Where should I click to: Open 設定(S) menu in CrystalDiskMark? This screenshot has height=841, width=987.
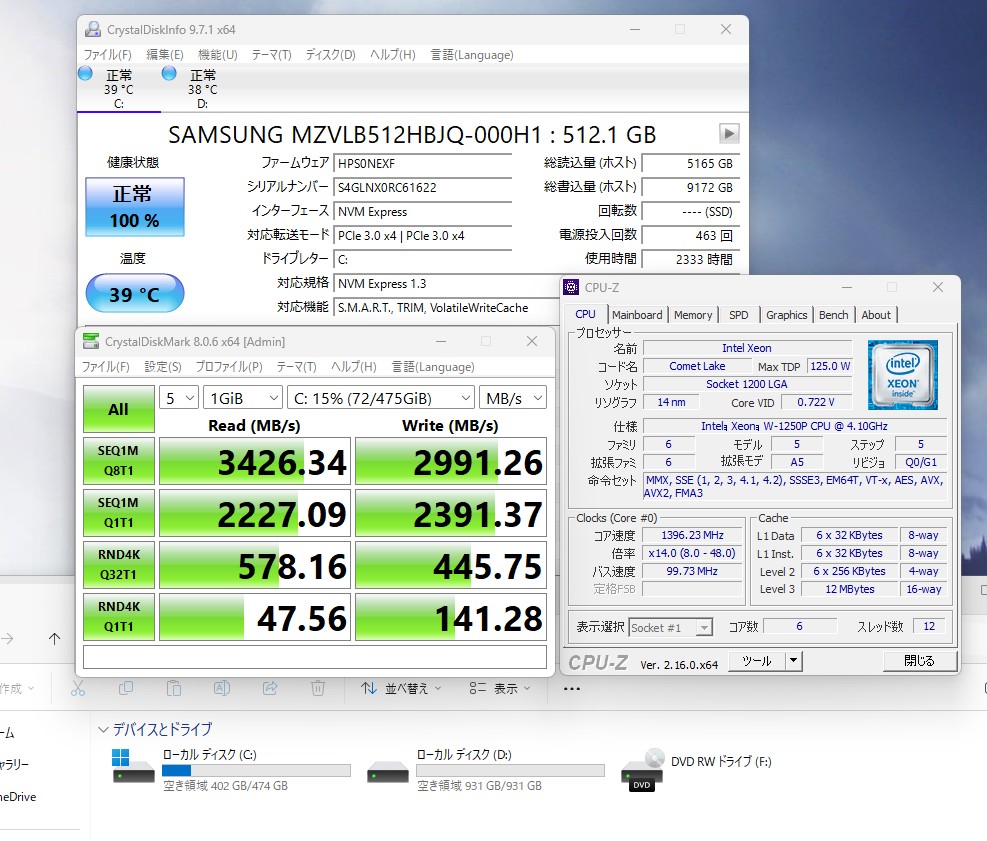pos(163,366)
